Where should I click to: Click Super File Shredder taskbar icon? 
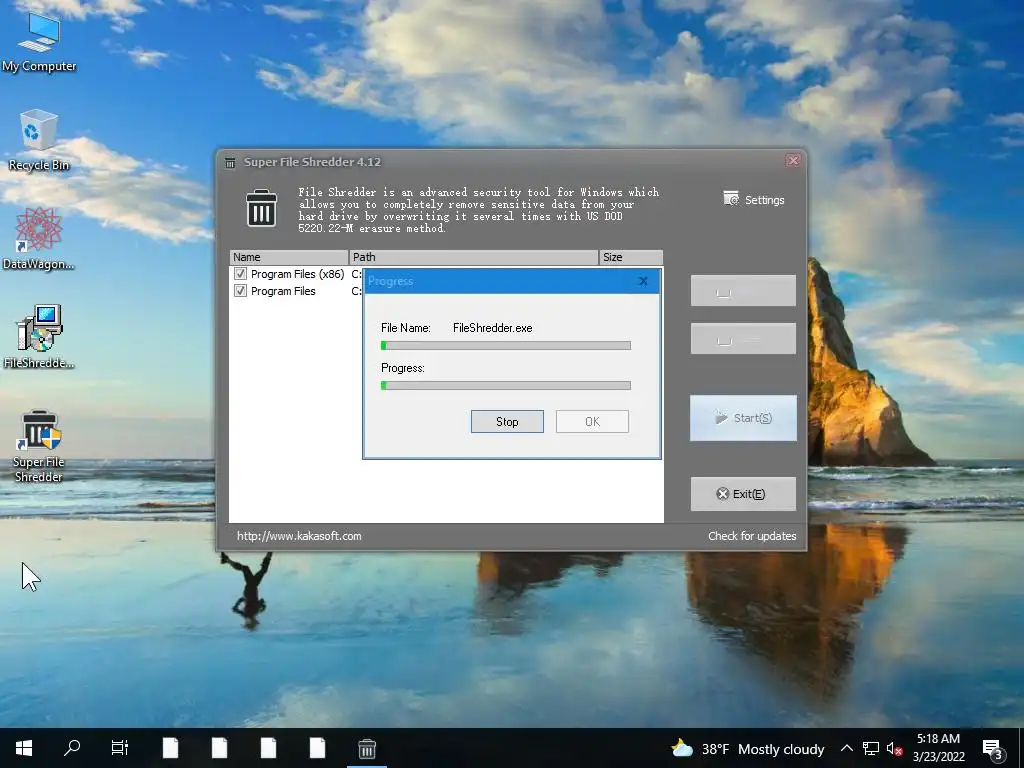click(366, 748)
